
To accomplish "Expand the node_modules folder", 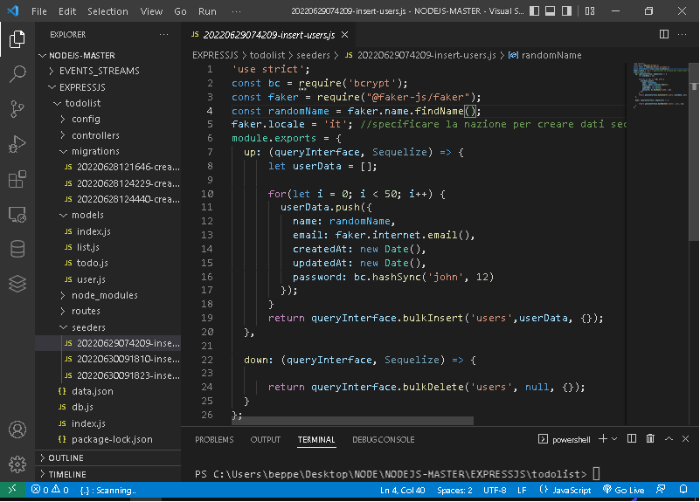I will [x=108, y=295].
